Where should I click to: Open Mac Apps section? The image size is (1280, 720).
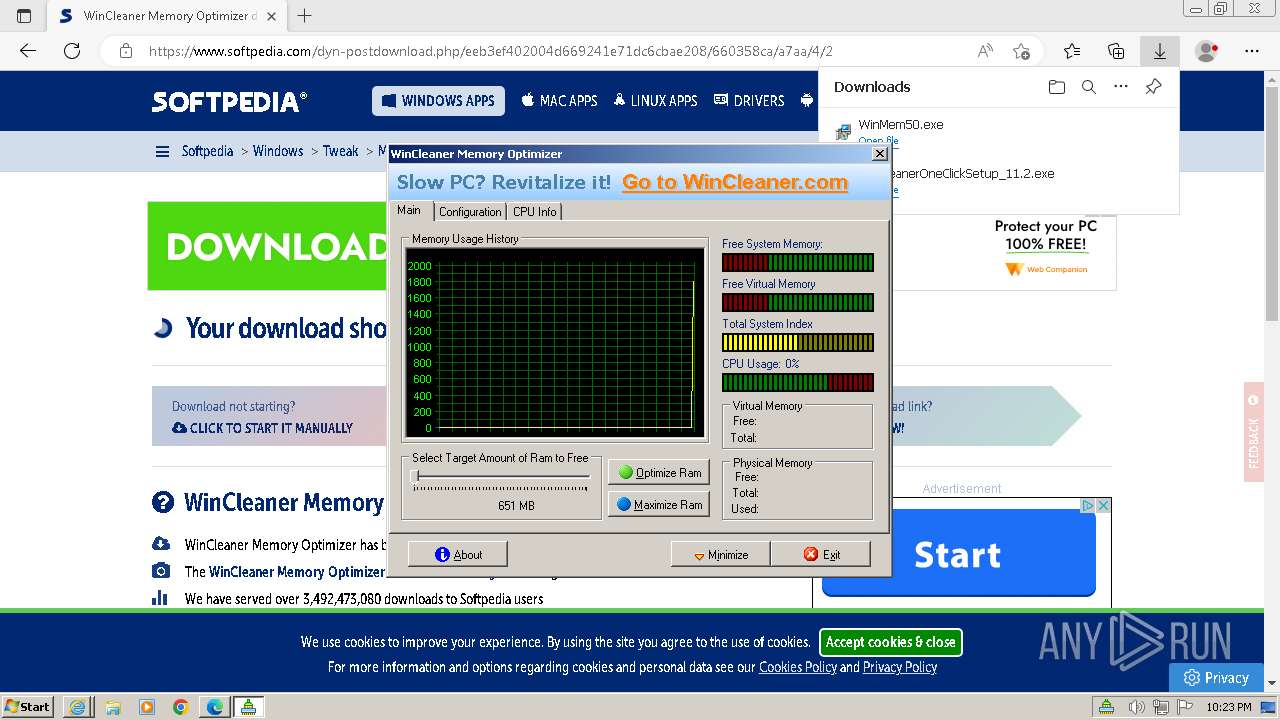click(557, 101)
